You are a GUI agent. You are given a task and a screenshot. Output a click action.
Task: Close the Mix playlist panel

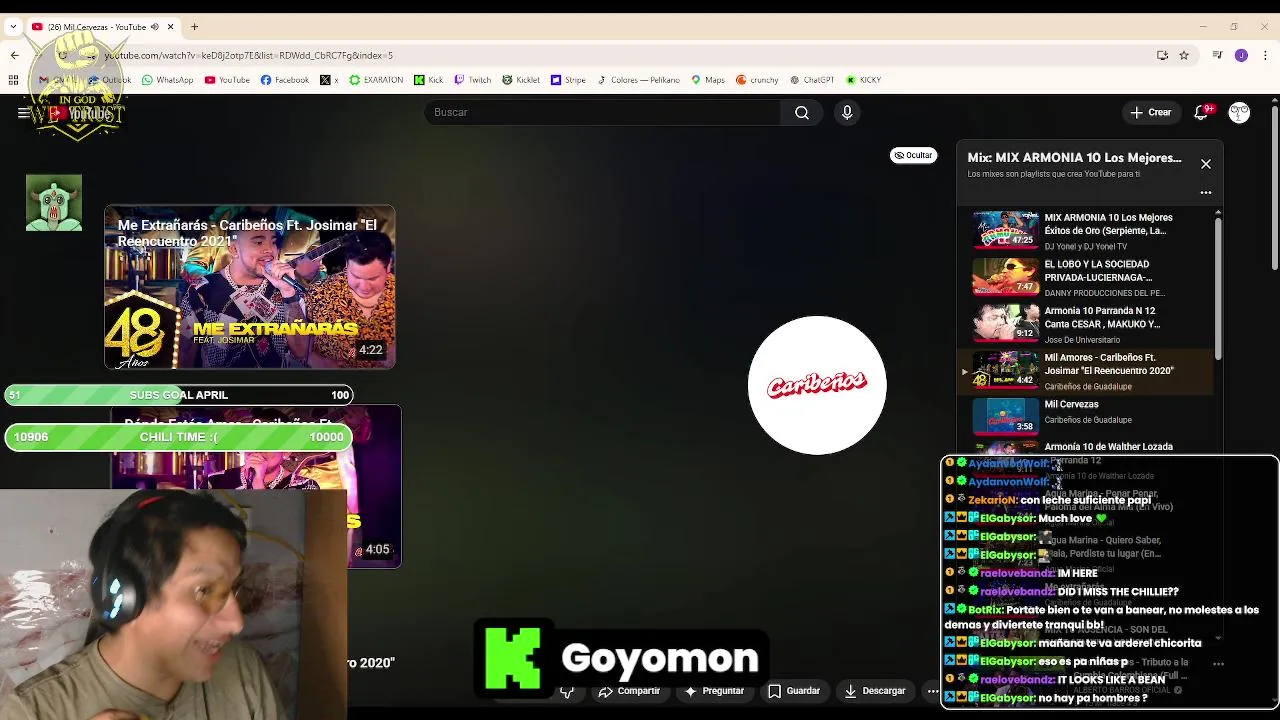[x=1206, y=164]
